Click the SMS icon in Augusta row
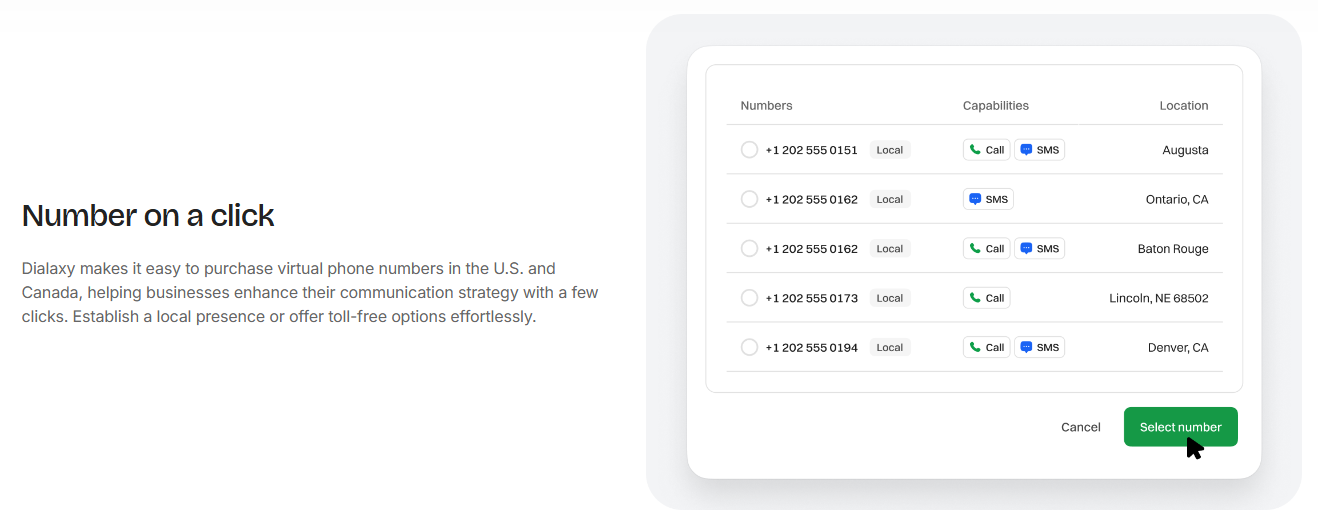Screen dimensions: 1318x526 (x=1026, y=150)
